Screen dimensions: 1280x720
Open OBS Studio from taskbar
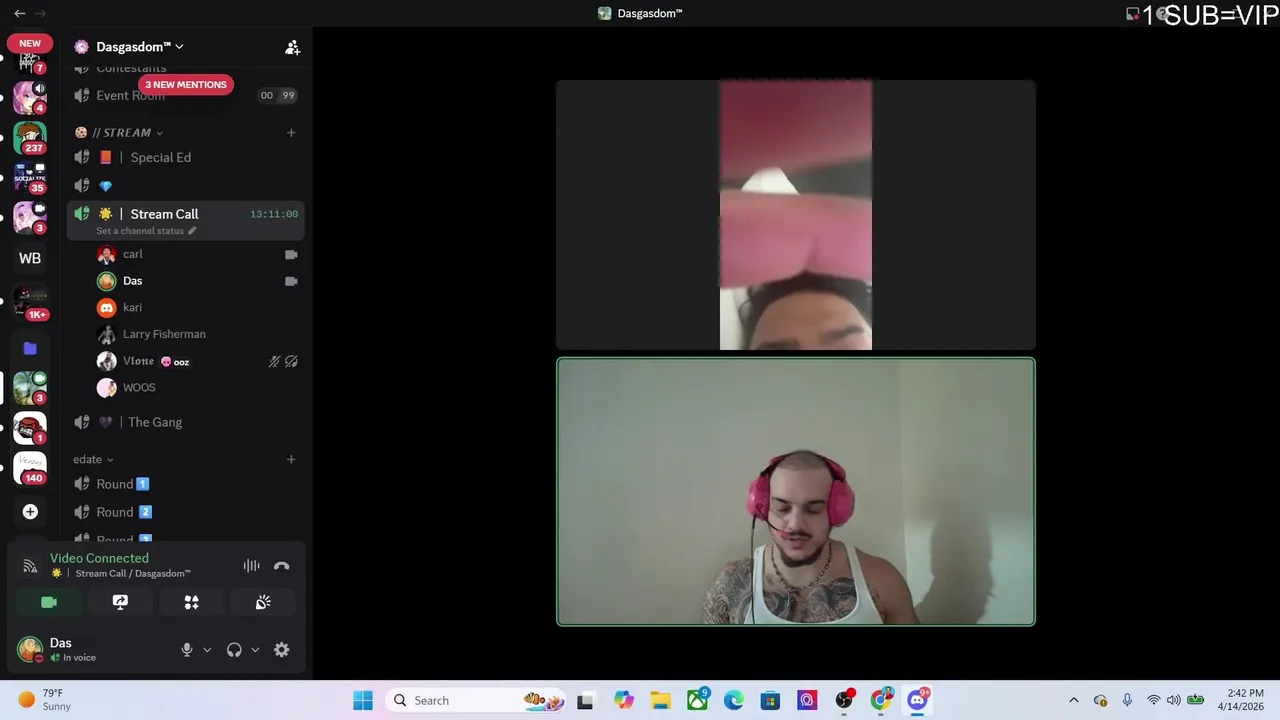[844, 701]
